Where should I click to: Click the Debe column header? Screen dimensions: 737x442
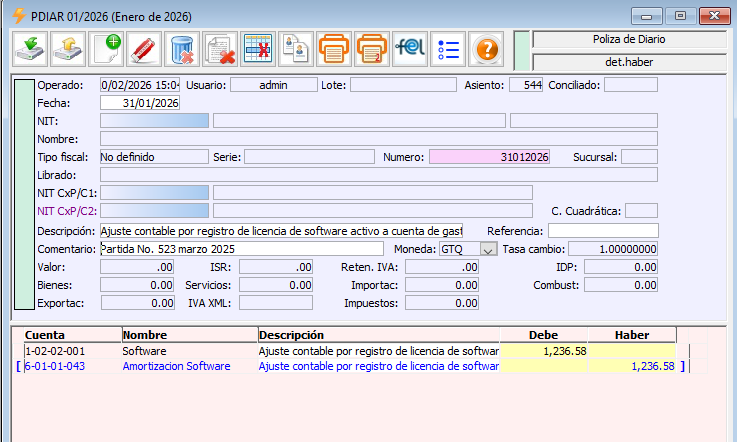click(543, 335)
